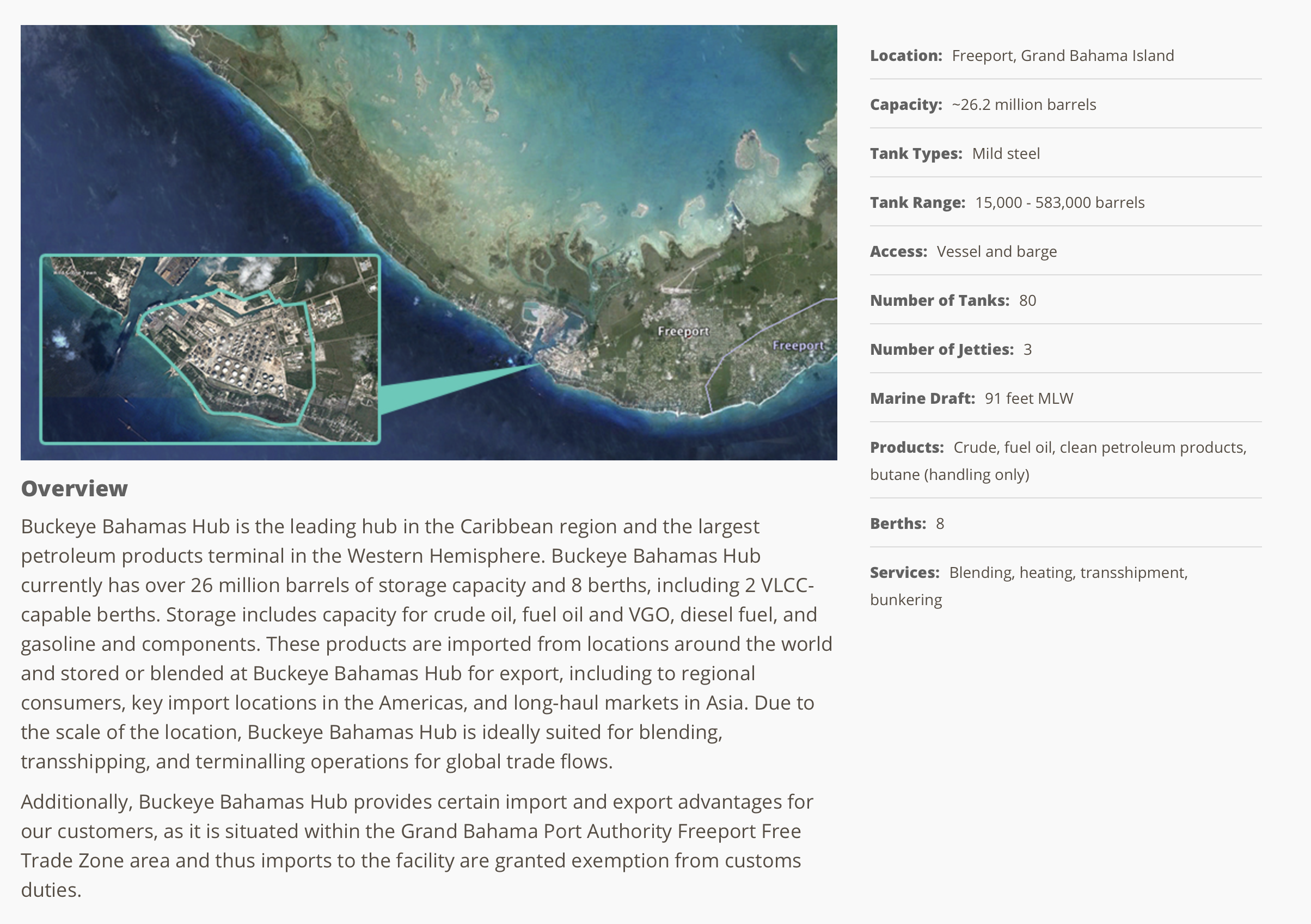
Task: Click '91 feet MLW' value
Action: pyautogui.click(x=1029, y=398)
